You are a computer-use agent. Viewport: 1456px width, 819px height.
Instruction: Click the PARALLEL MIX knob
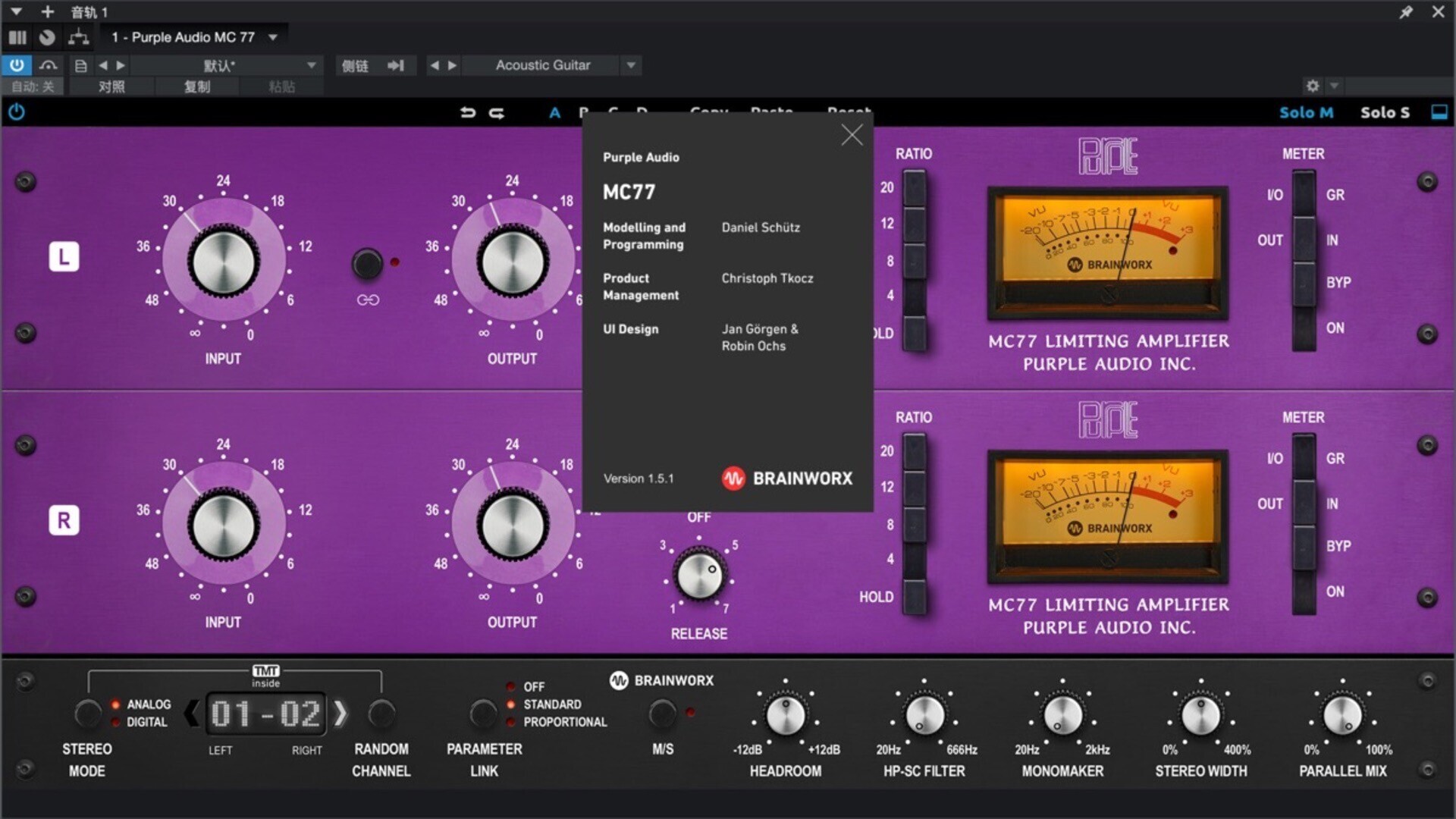(1342, 716)
